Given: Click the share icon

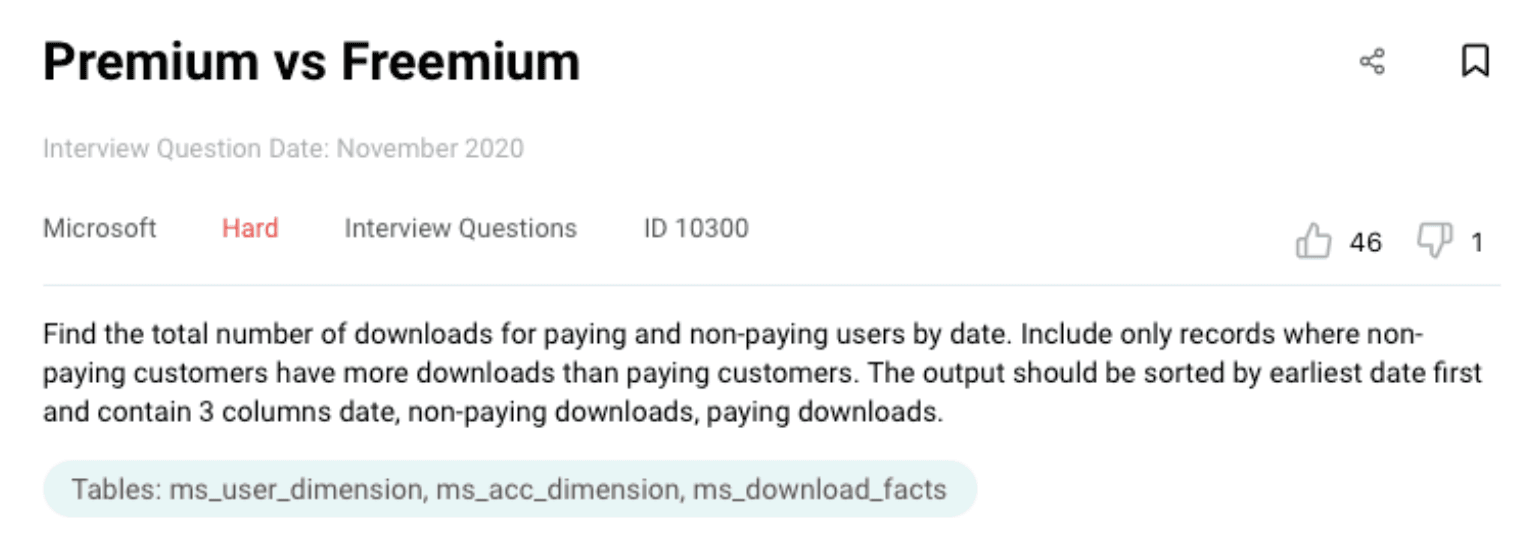Looking at the screenshot, I should (1372, 62).
